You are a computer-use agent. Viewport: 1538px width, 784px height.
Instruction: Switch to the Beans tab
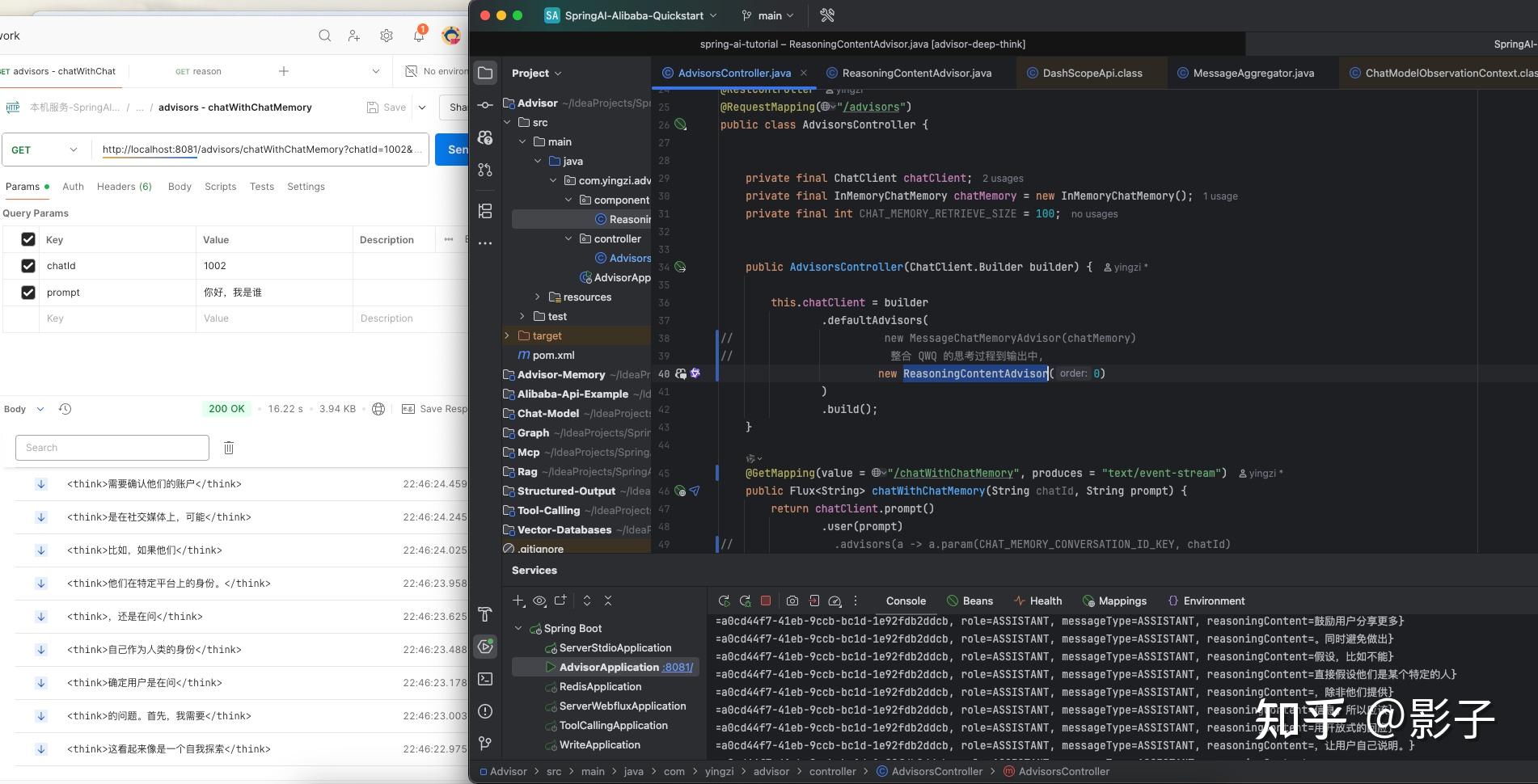[x=970, y=601]
